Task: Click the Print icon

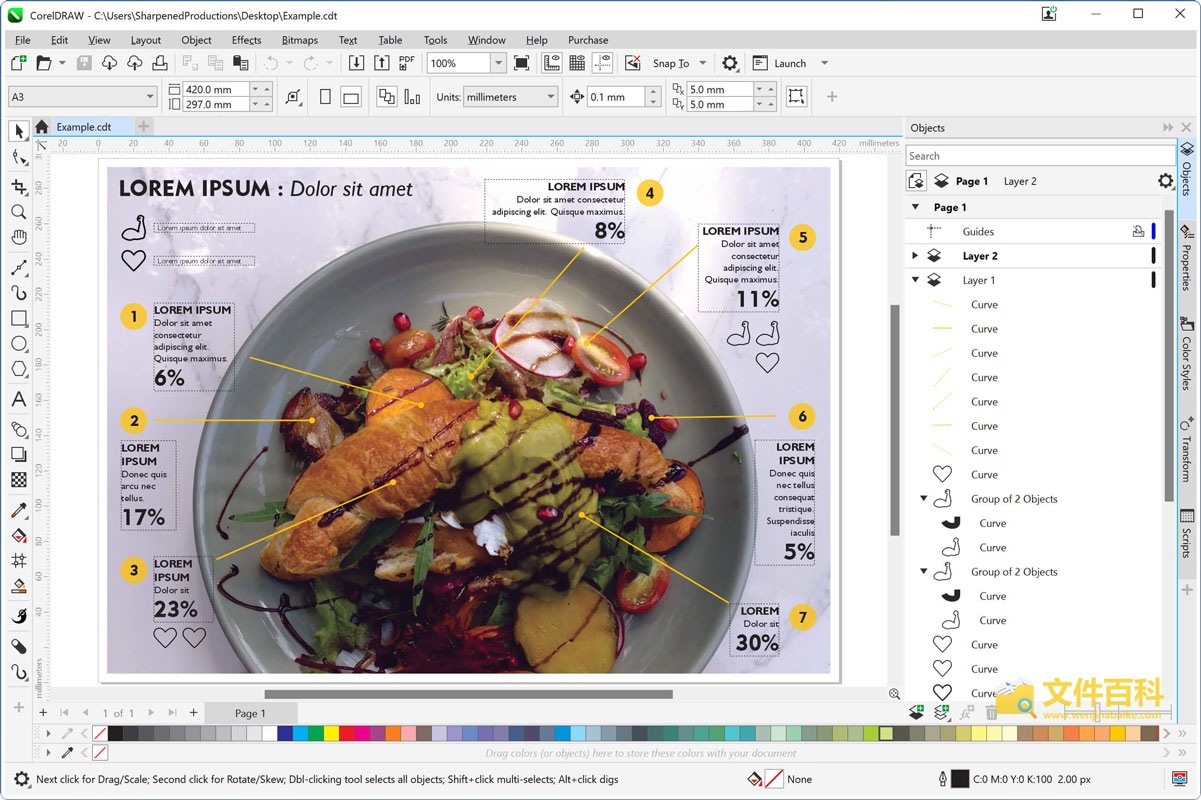Action: click(159, 63)
